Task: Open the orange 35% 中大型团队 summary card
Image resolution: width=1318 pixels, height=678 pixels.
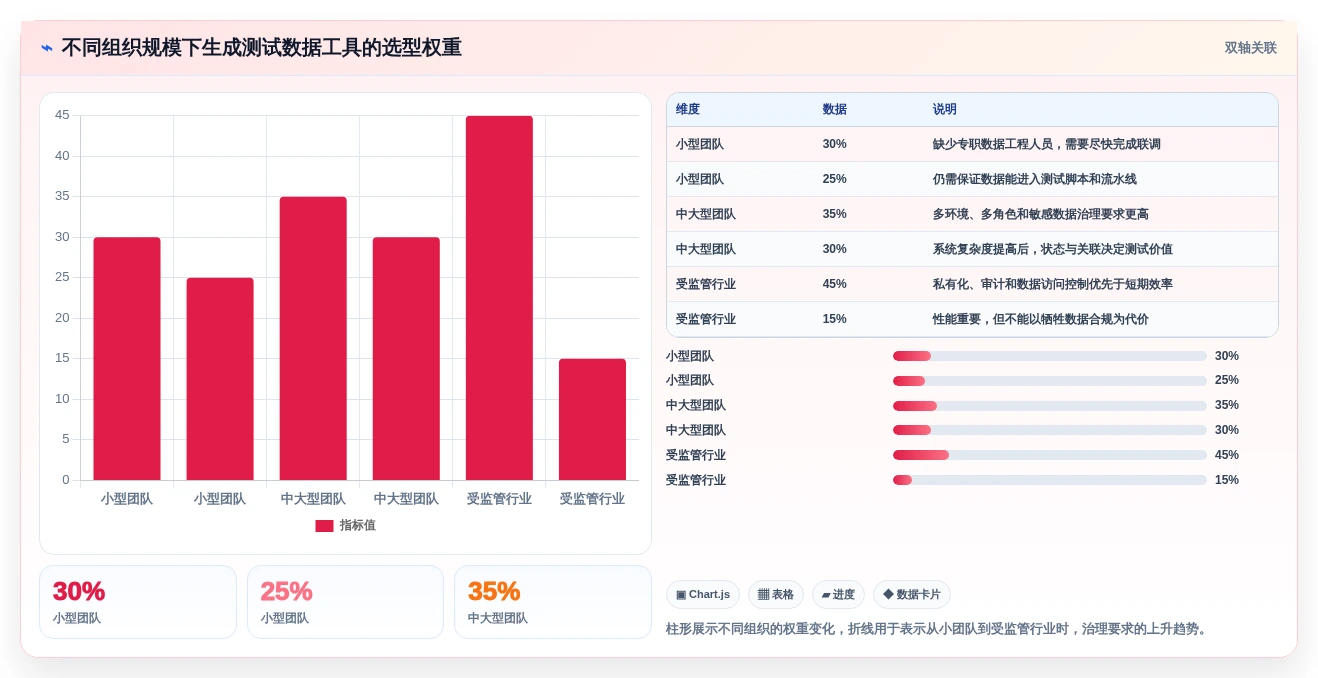Action: pos(553,602)
